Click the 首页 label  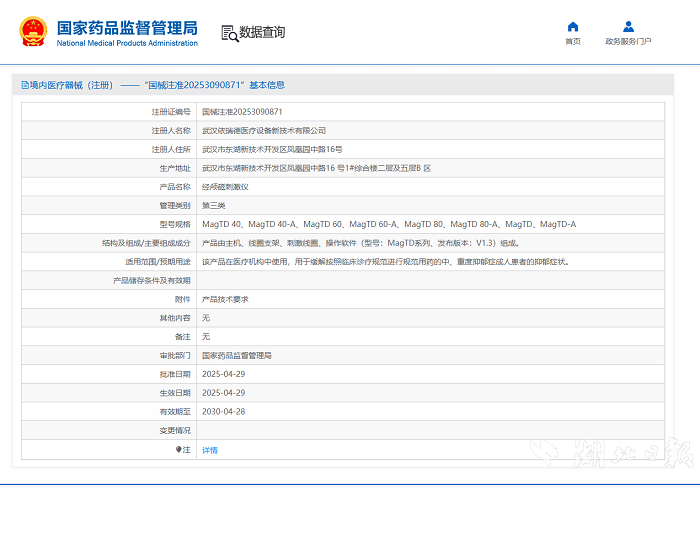tap(573, 42)
